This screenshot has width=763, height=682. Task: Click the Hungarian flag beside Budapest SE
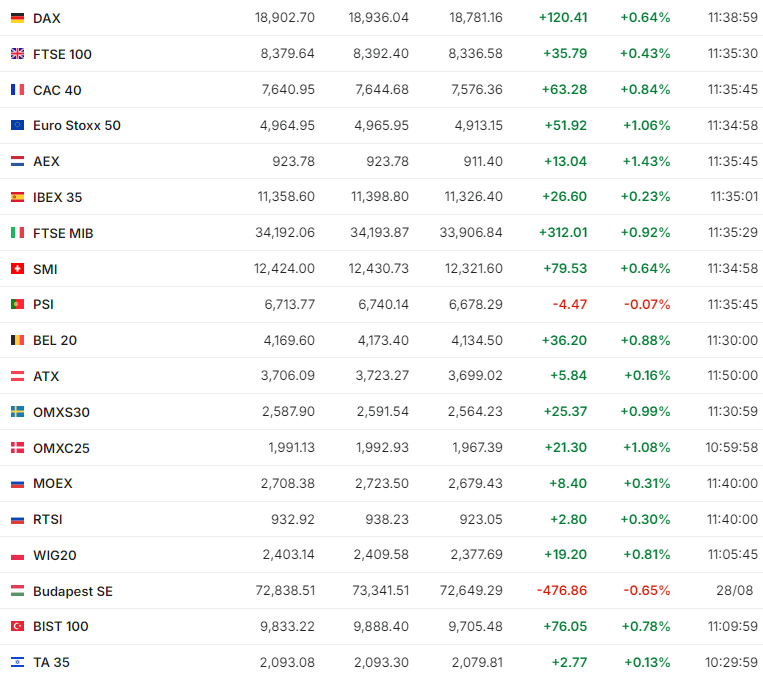click(x=17, y=591)
